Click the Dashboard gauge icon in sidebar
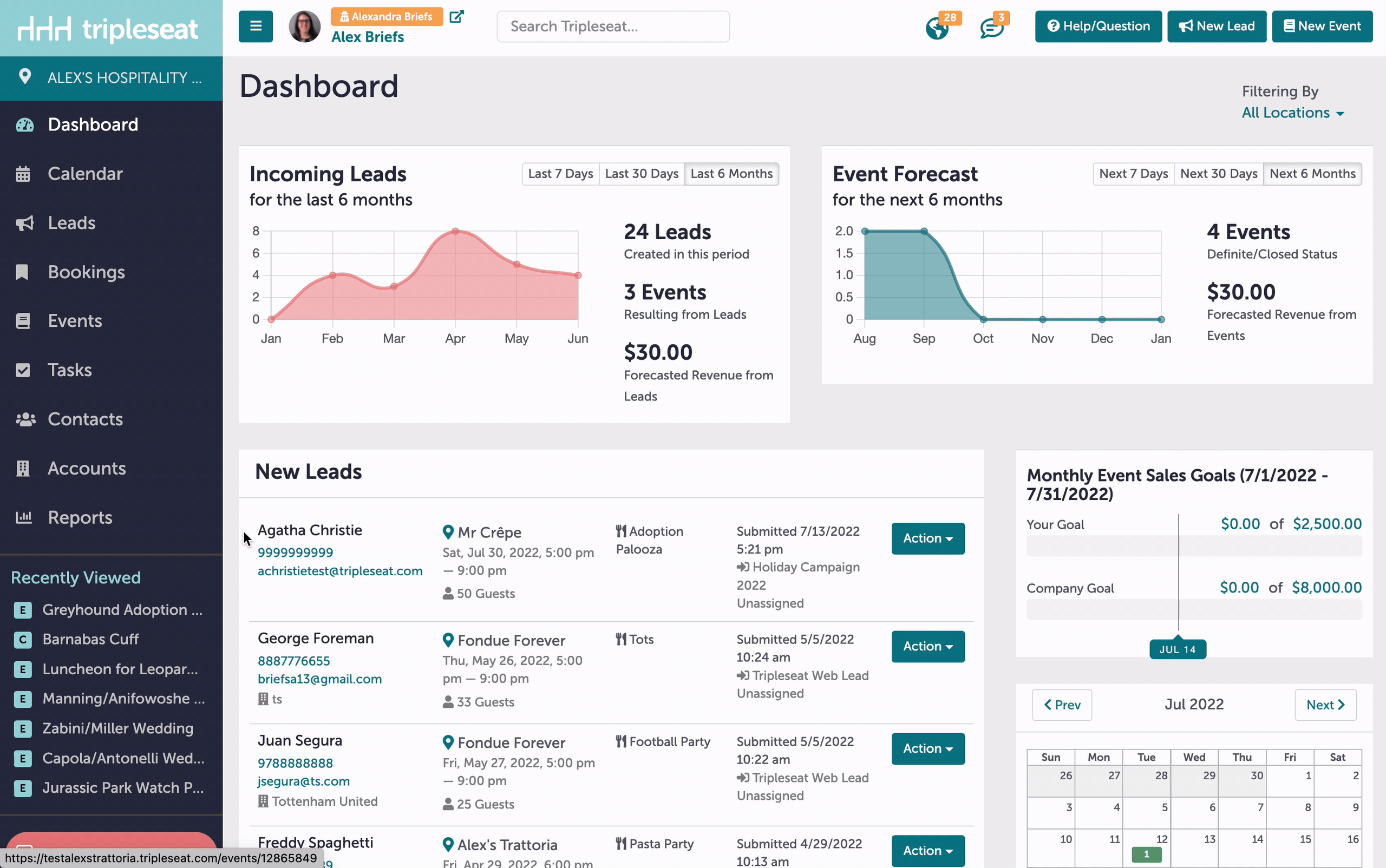Image resolution: width=1386 pixels, height=868 pixels. pos(25,124)
